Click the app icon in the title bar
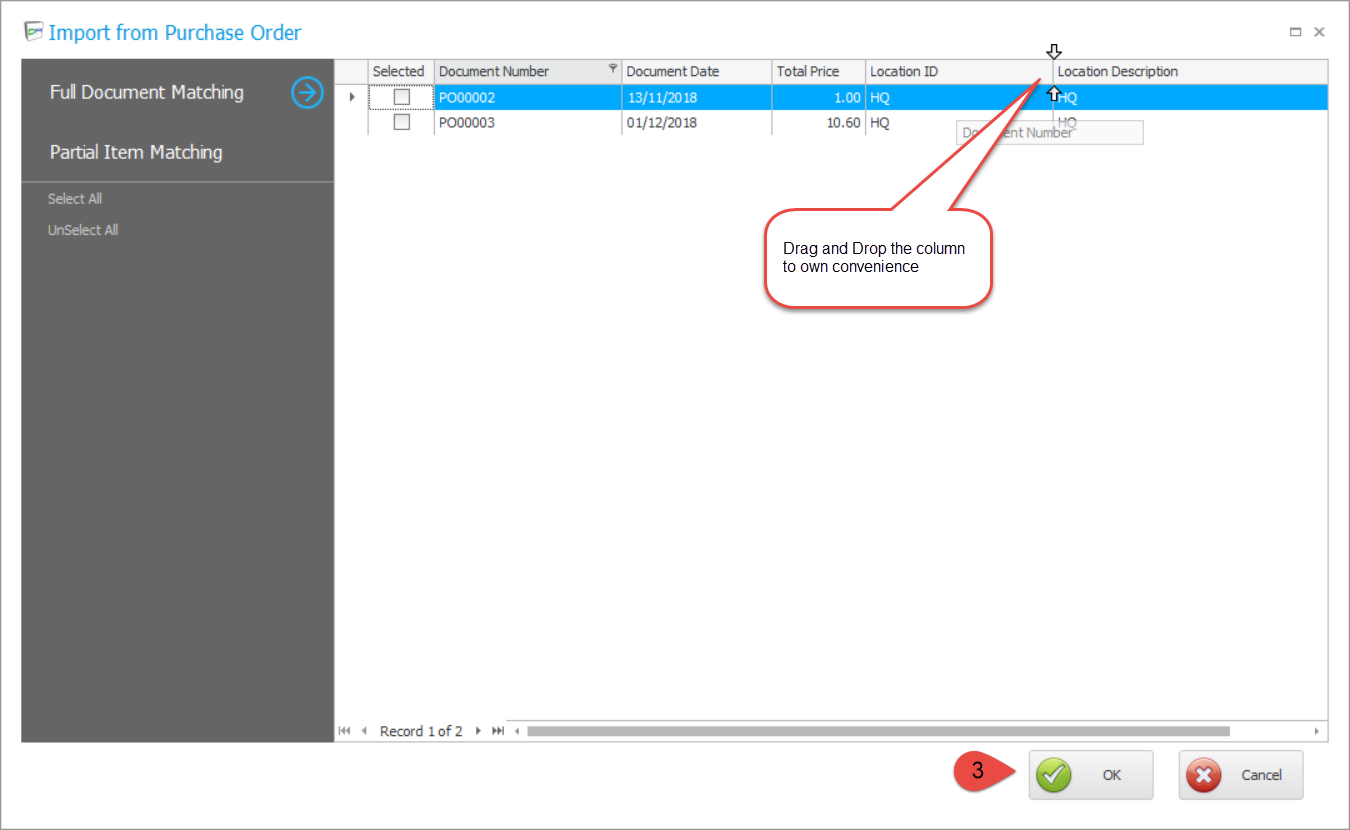 (34, 31)
